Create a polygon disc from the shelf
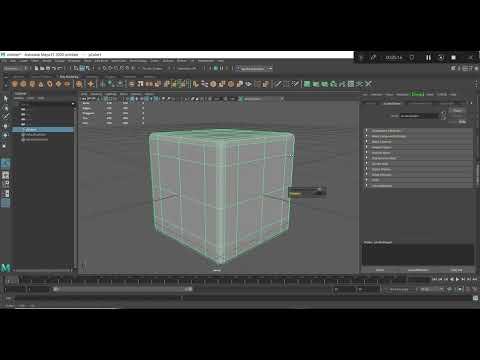 pyautogui.click(x=67, y=84)
